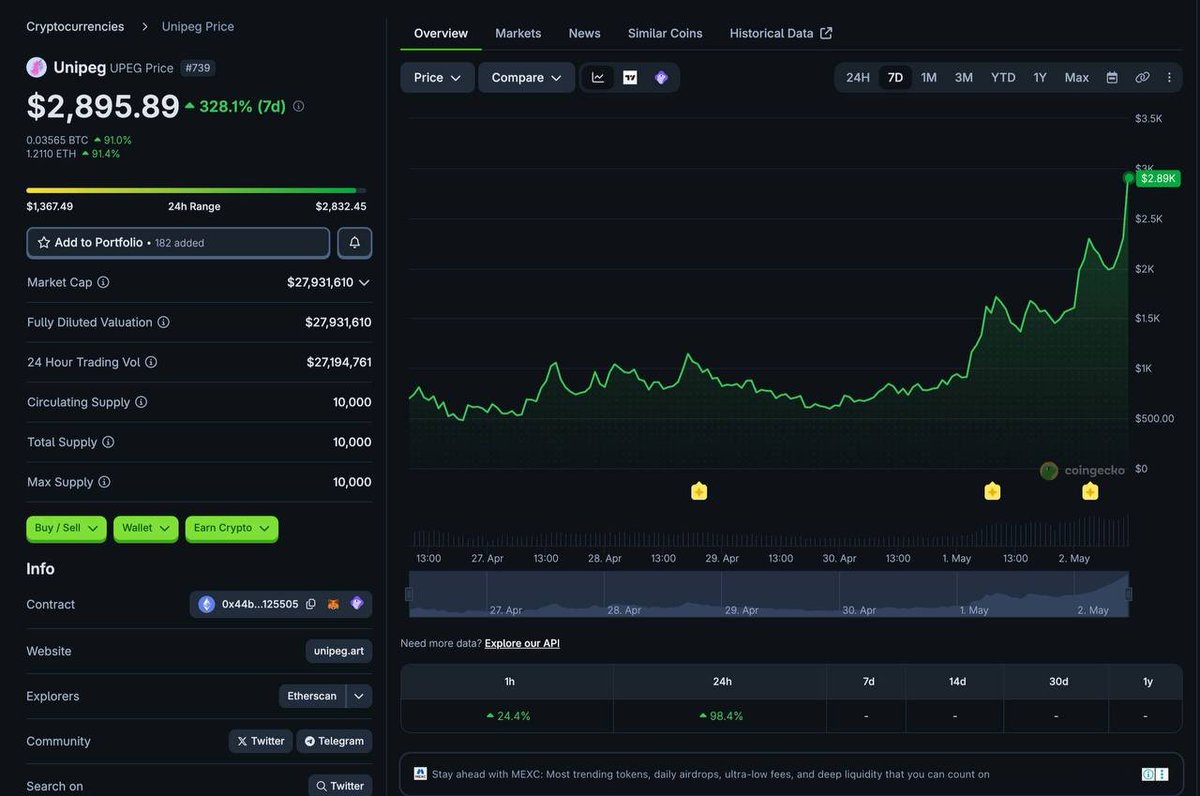Viewport: 1200px width, 796px height.
Task: Open the external link icon beside Historical Data
Action: (826, 33)
